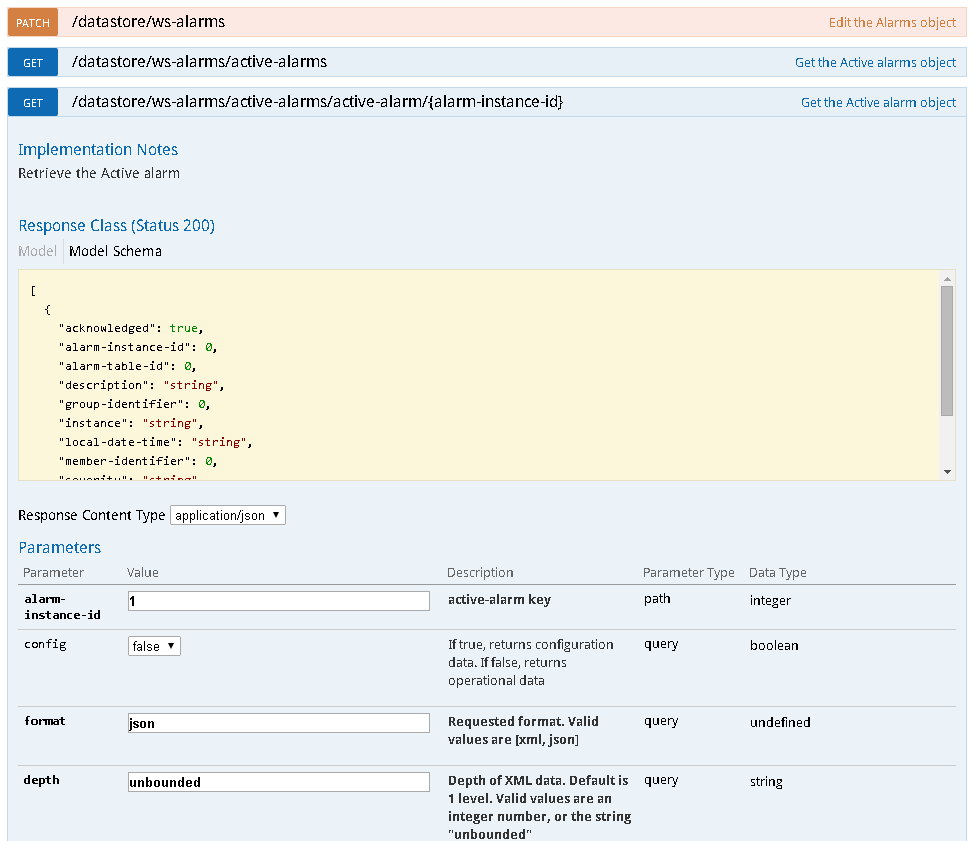Click the 'Edit the Alarms object' link

[x=892, y=22]
